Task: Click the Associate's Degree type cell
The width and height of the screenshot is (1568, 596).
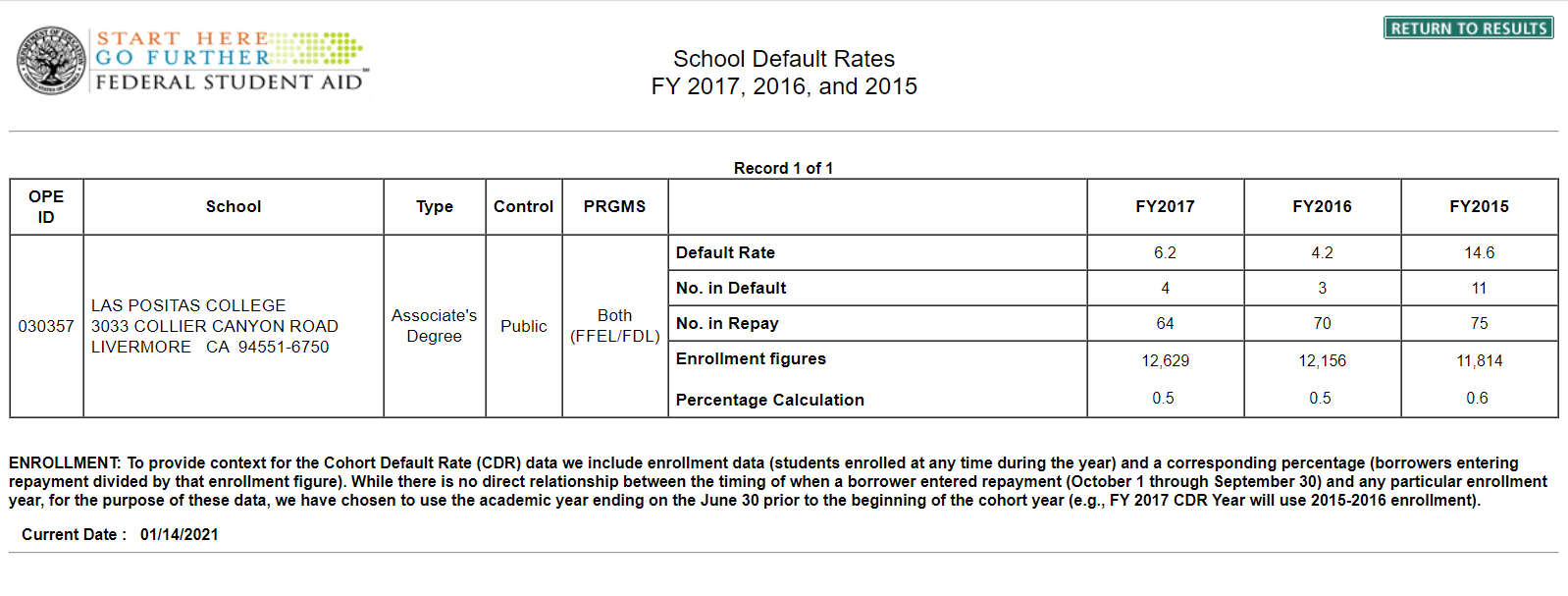Action: pos(434,325)
